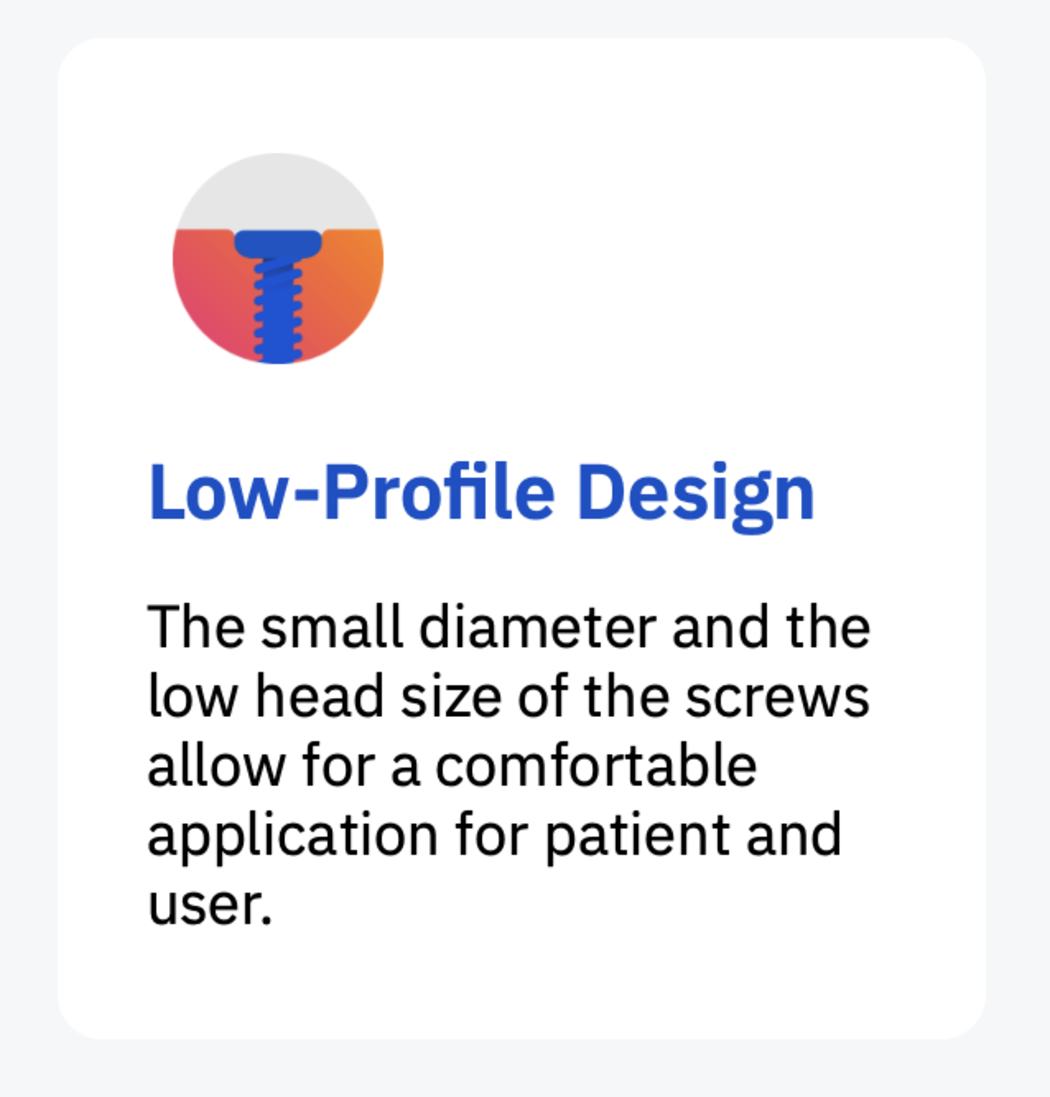Select the "Low-Profile Design" heading
This screenshot has height=1097, width=1050.
click(481, 493)
